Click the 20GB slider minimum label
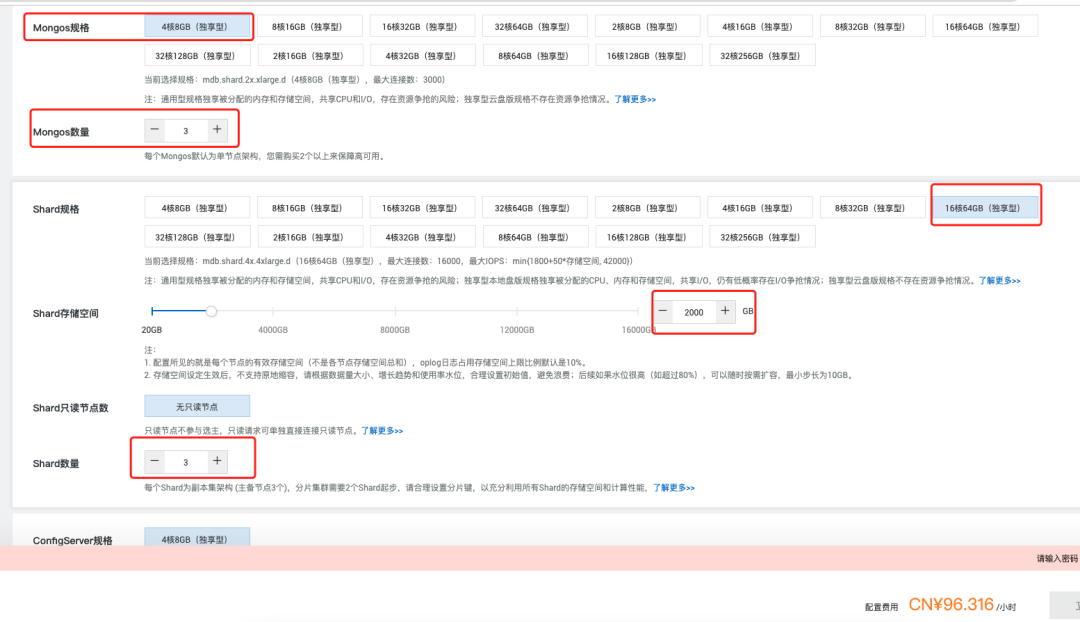The height and width of the screenshot is (622, 1080). (152, 330)
